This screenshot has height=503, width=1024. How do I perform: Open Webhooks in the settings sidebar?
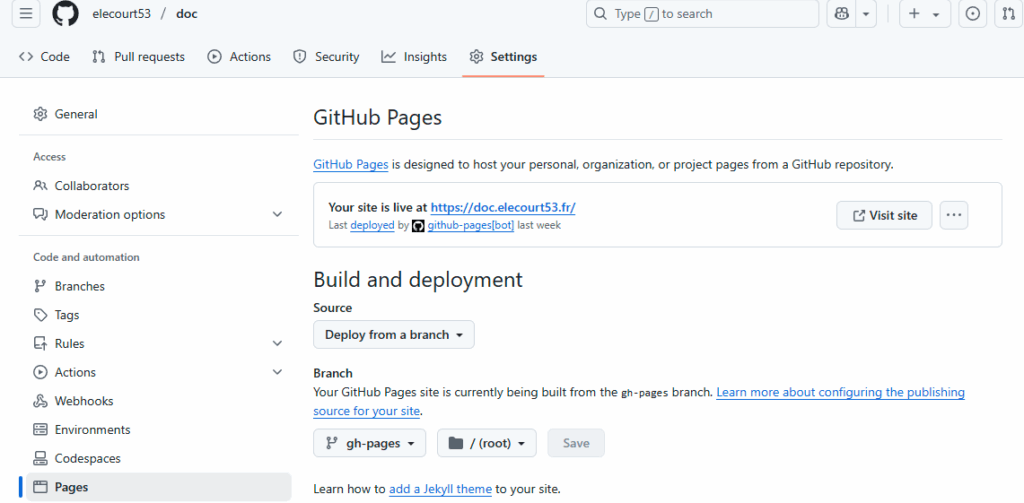pos(83,401)
